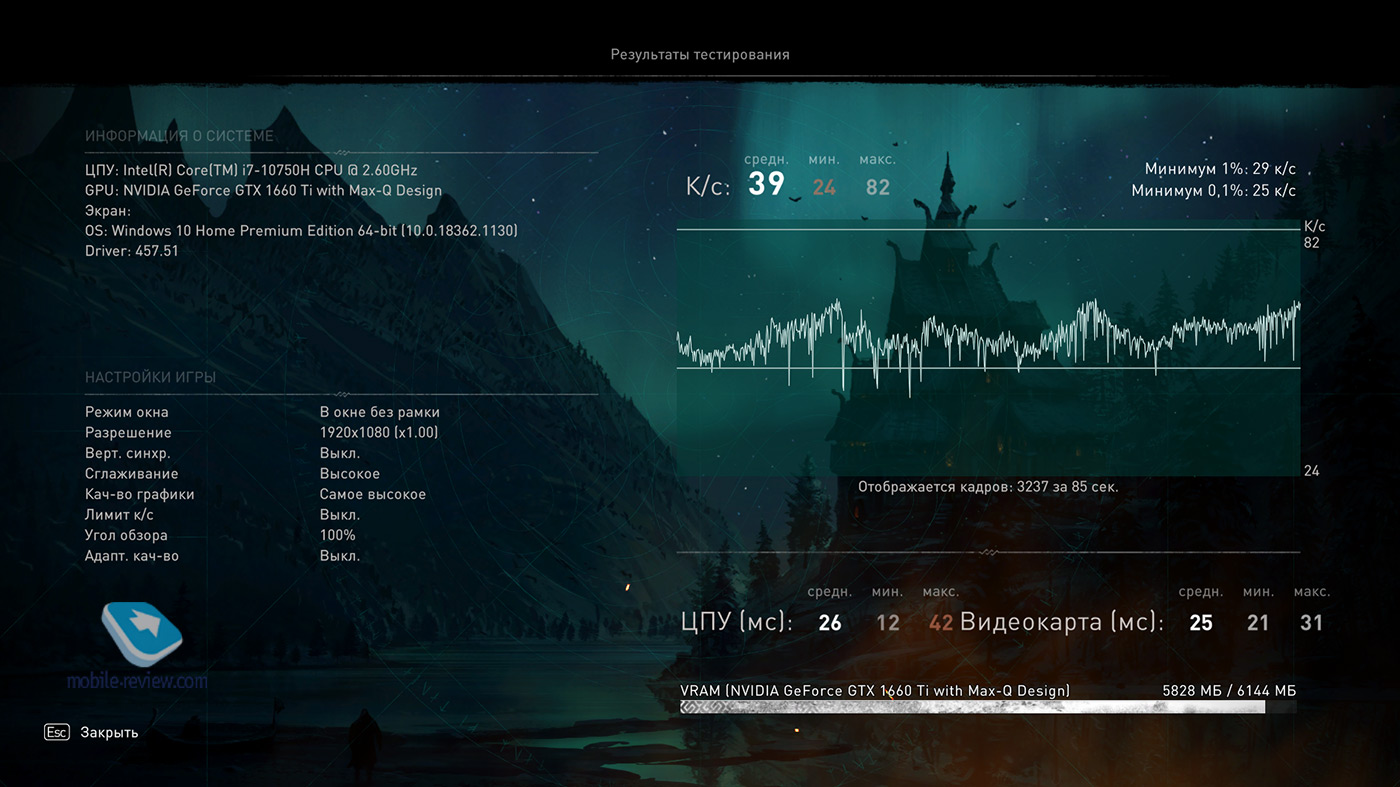The image size is (1400, 787).
Task: Click the К/с: label
Action: tap(708, 186)
